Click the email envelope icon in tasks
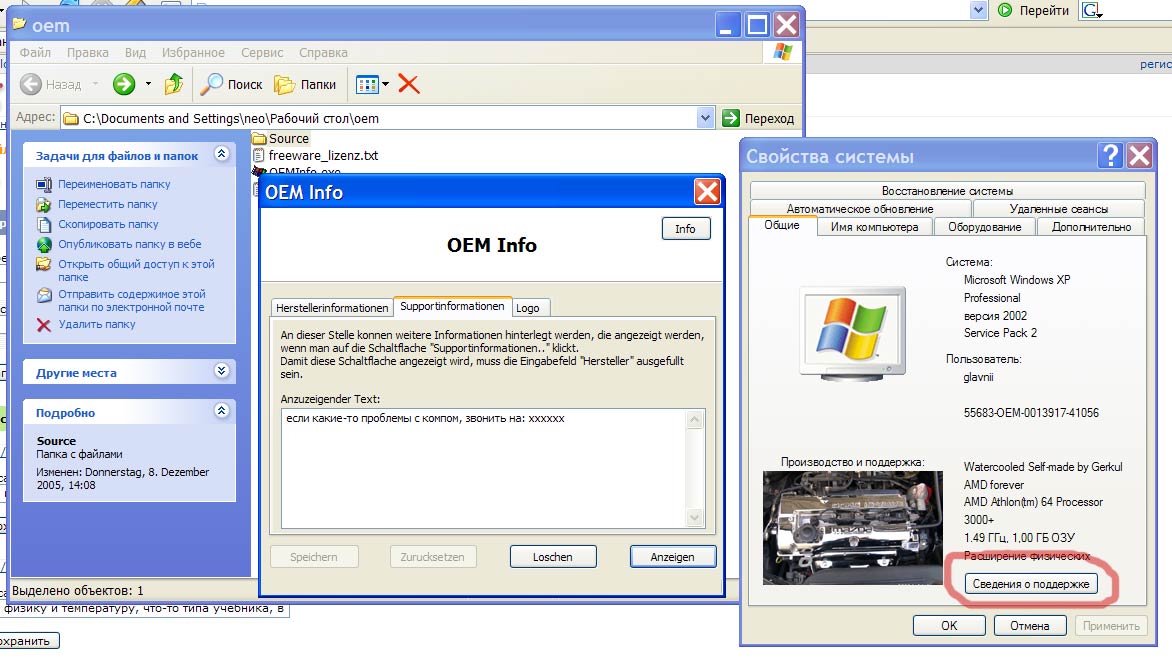The image size is (1172, 663). [44, 295]
